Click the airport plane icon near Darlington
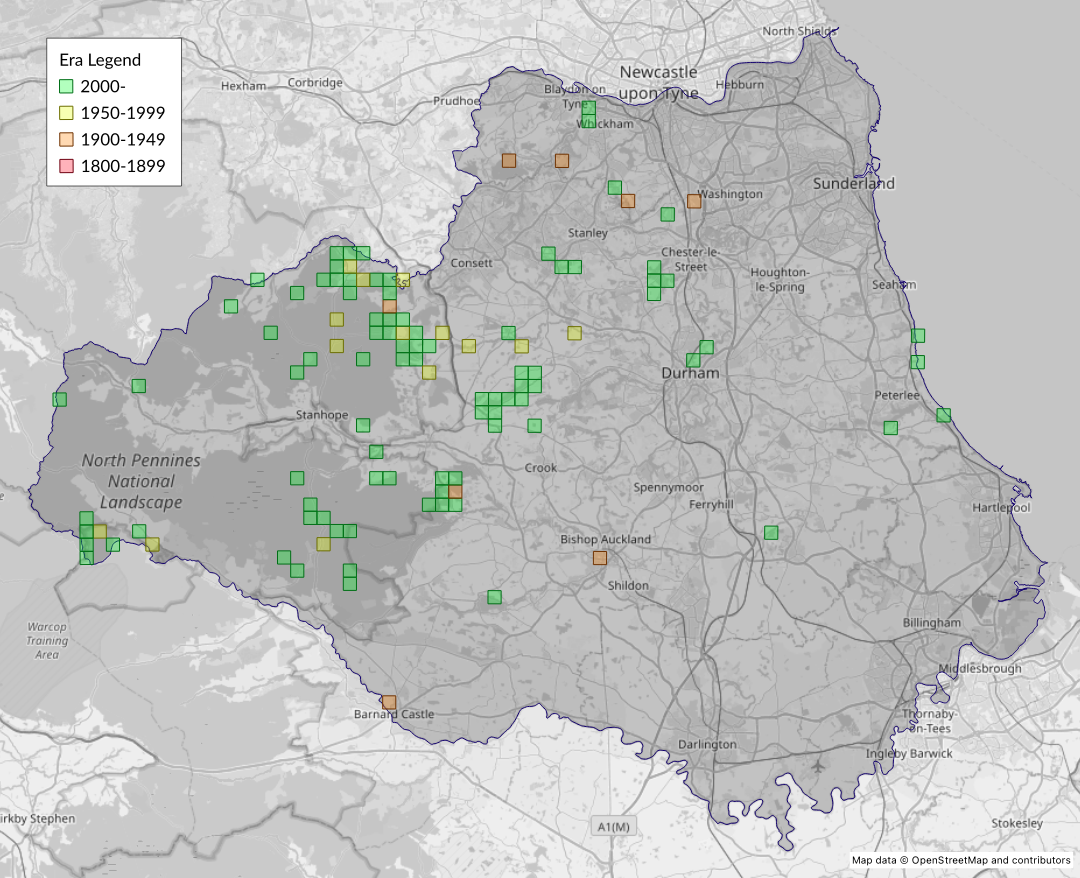 tap(818, 766)
